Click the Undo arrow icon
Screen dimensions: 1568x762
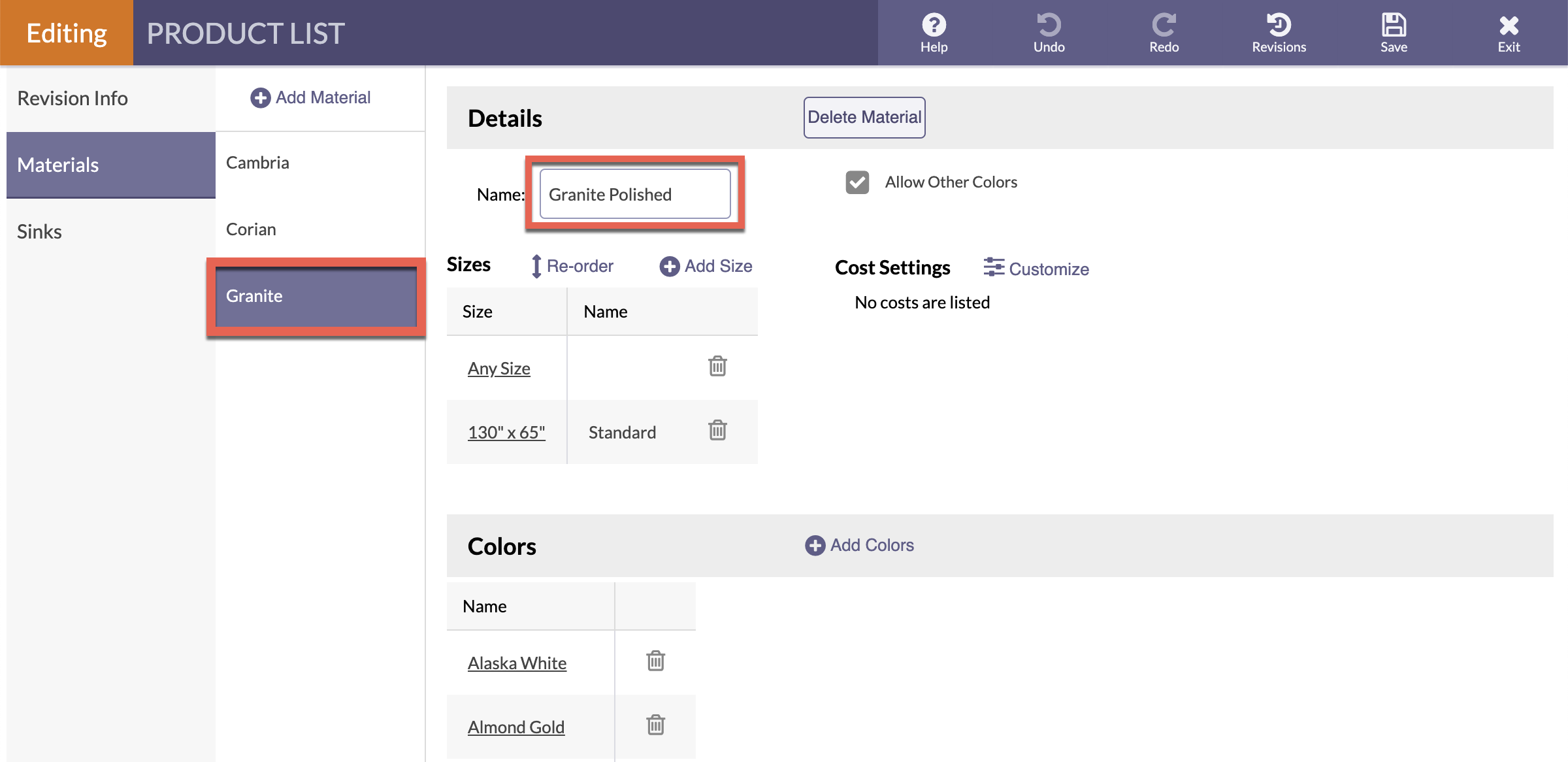(x=1049, y=25)
